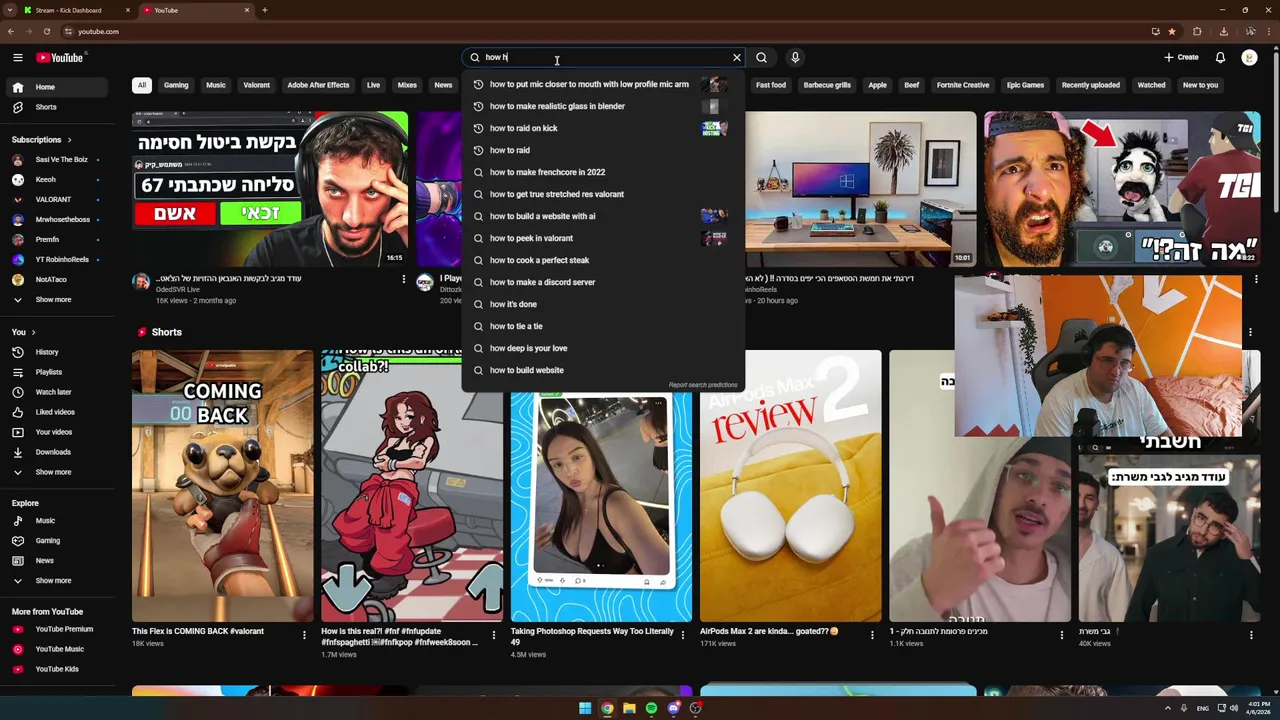Viewport: 1280px width, 720px height.
Task: Clear the search box with the X
Action: click(737, 57)
